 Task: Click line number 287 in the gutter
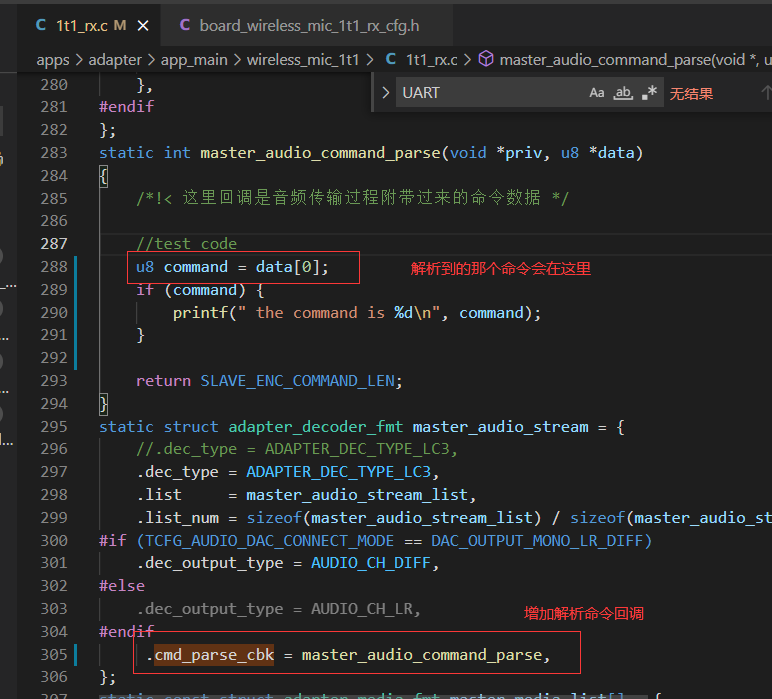pos(54,244)
